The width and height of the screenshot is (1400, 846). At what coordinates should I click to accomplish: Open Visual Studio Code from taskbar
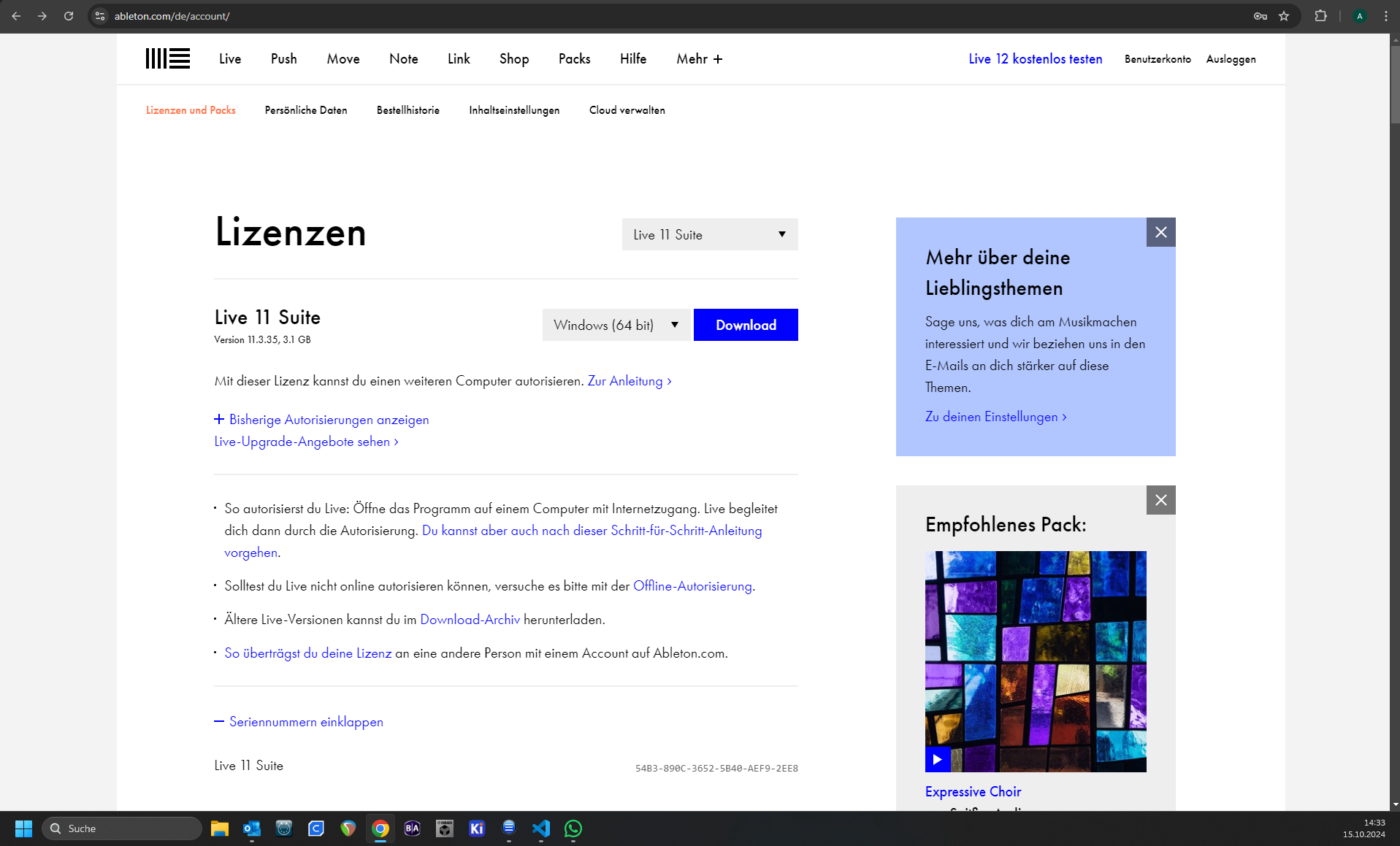[x=541, y=828]
